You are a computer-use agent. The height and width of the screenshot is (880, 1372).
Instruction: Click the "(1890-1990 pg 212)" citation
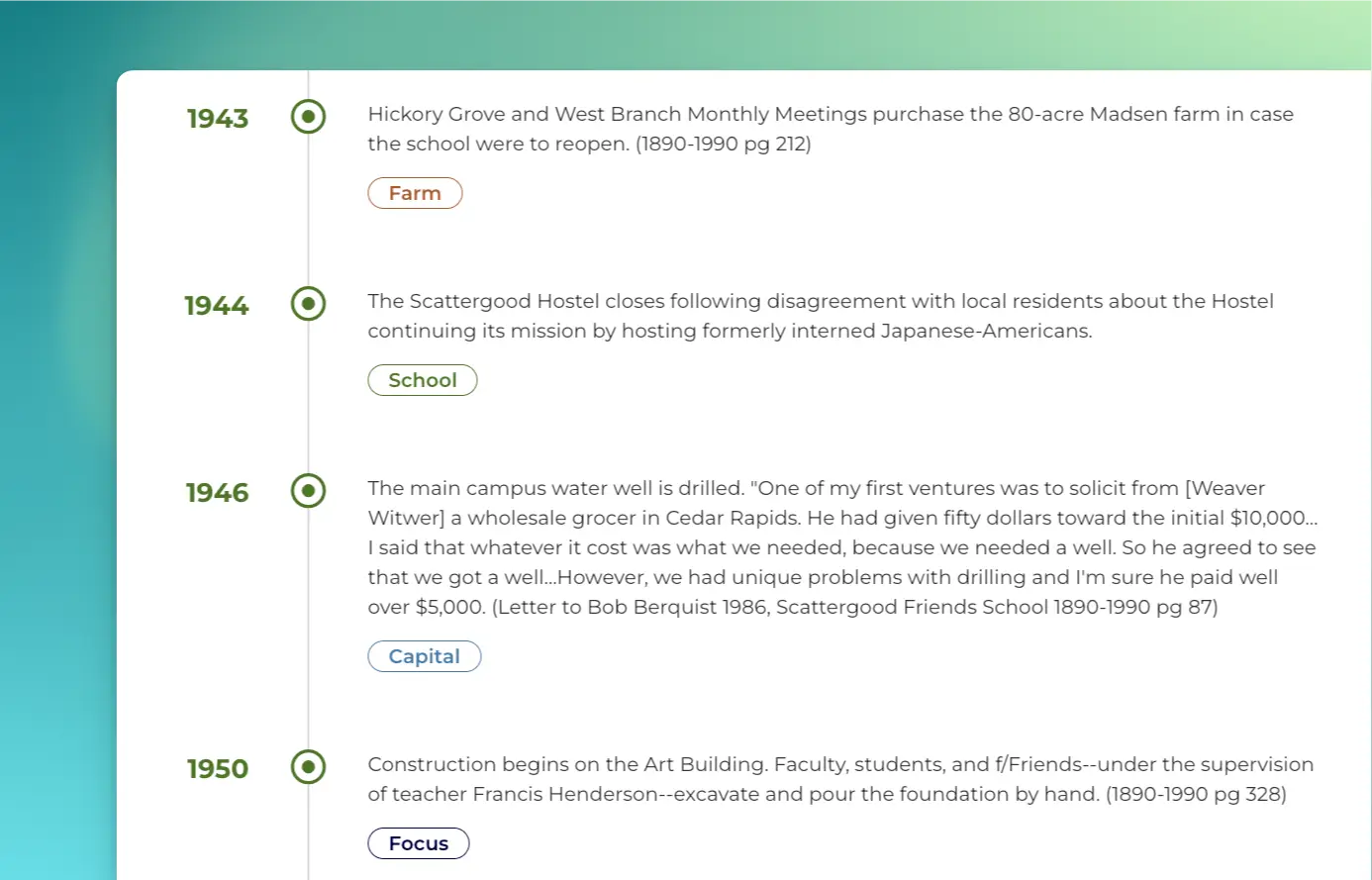[x=723, y=145]
